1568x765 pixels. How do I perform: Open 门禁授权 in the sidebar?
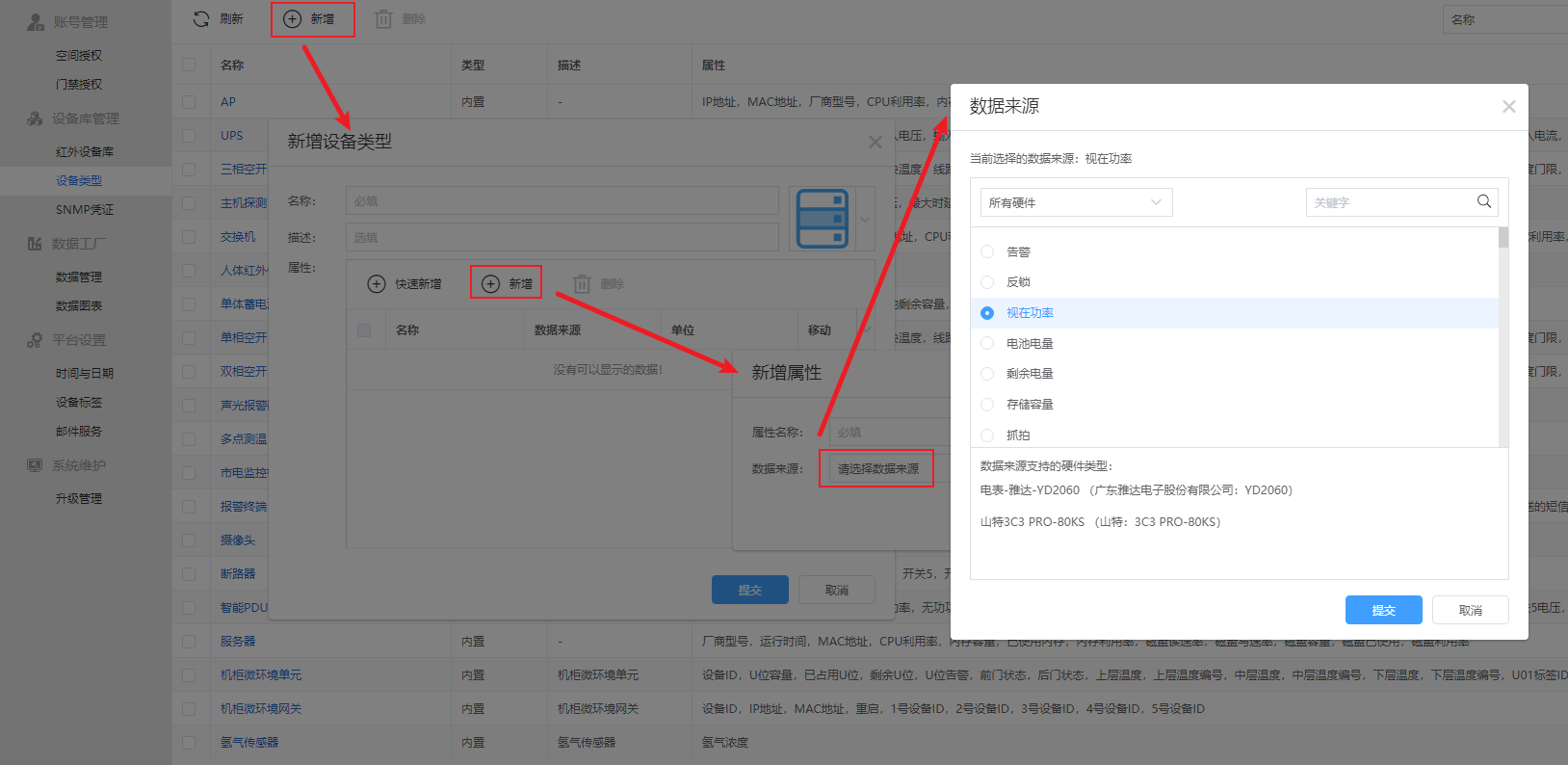79,85
